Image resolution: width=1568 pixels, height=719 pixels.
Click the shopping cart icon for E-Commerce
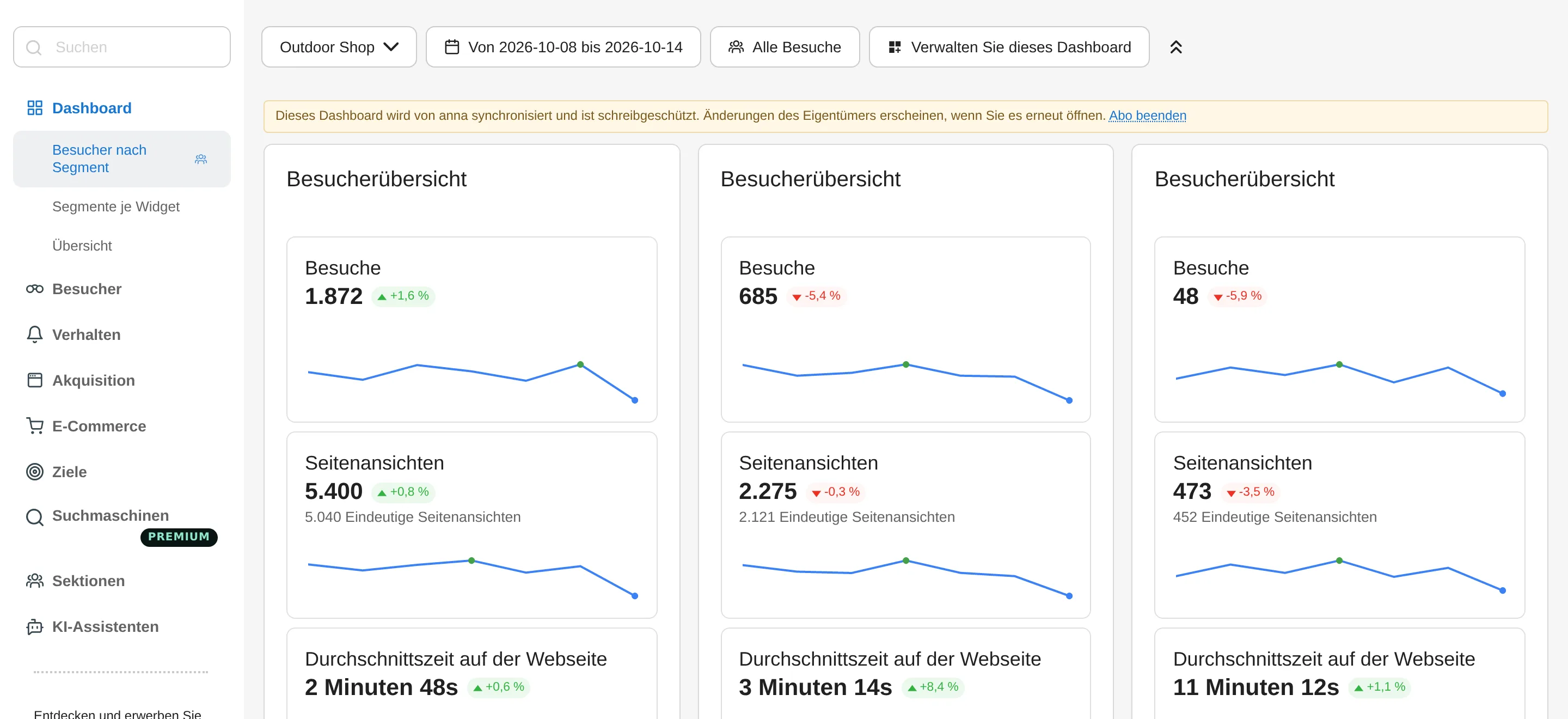click(35, 425)
